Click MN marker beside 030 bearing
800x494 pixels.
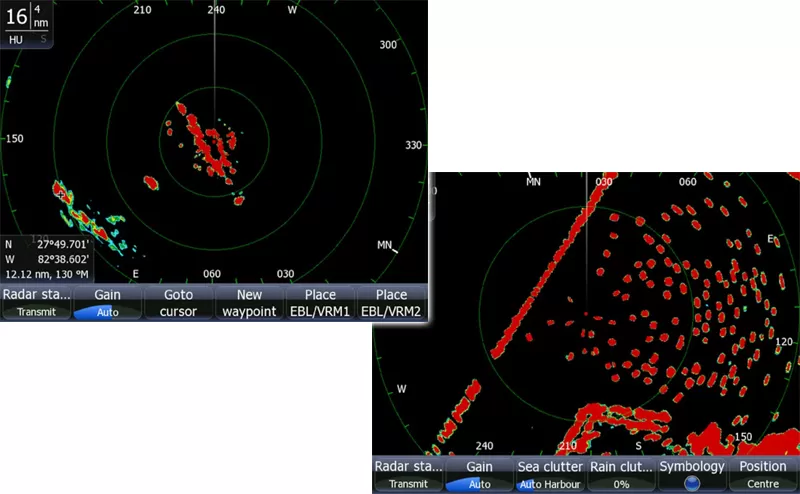(533, 182)
